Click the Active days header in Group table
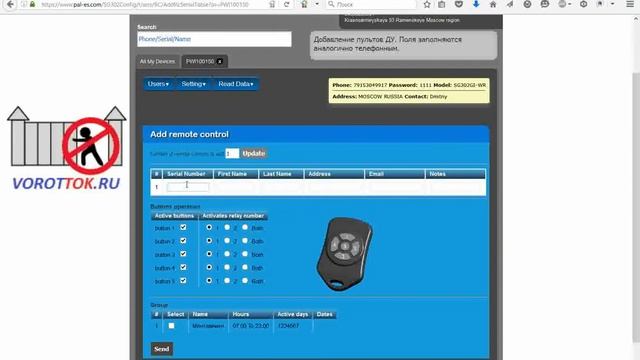Screen dimensions: 640x360 tap(293, 314)
